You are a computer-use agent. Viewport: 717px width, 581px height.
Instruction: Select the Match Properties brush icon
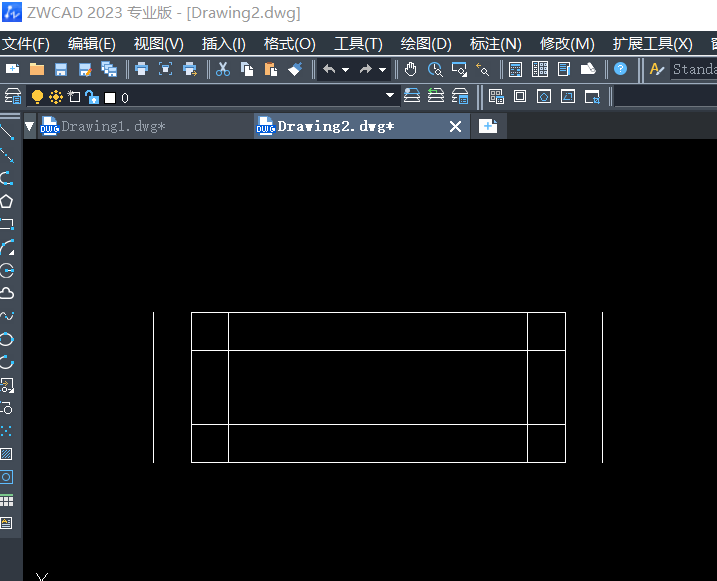(295, 69)
